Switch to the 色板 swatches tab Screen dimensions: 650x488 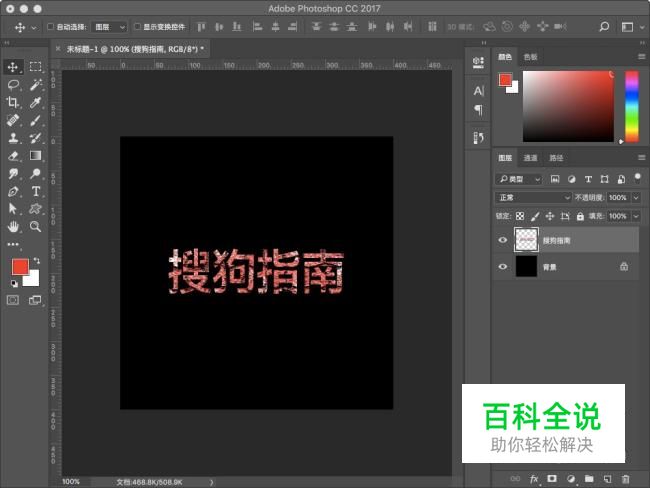click(530, 57)
